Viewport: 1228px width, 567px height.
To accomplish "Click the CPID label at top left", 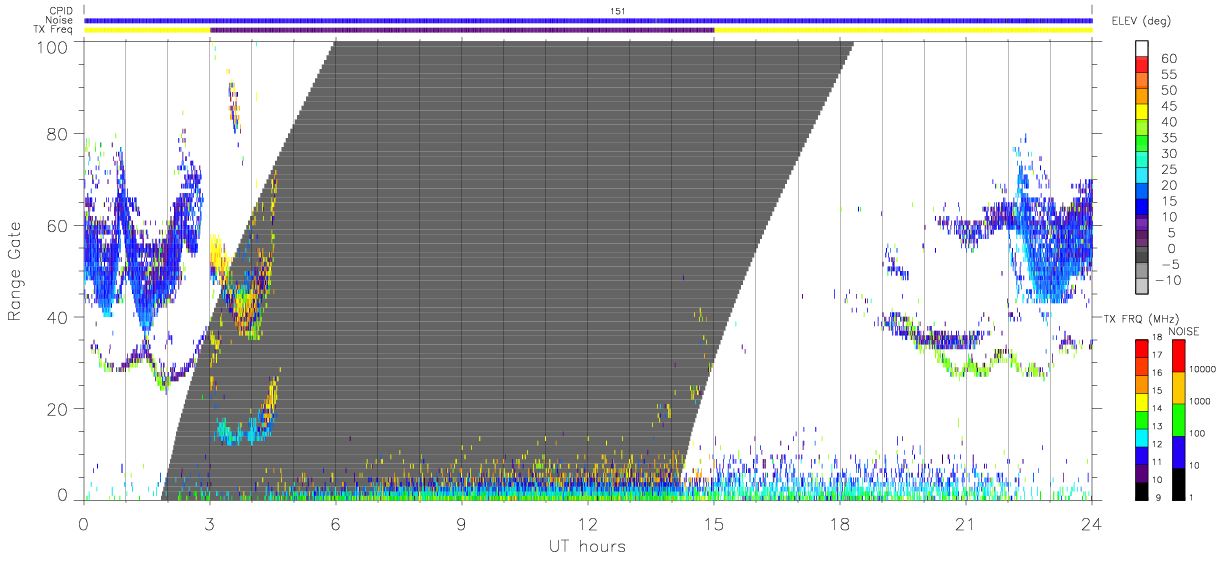I will point(61,11).
